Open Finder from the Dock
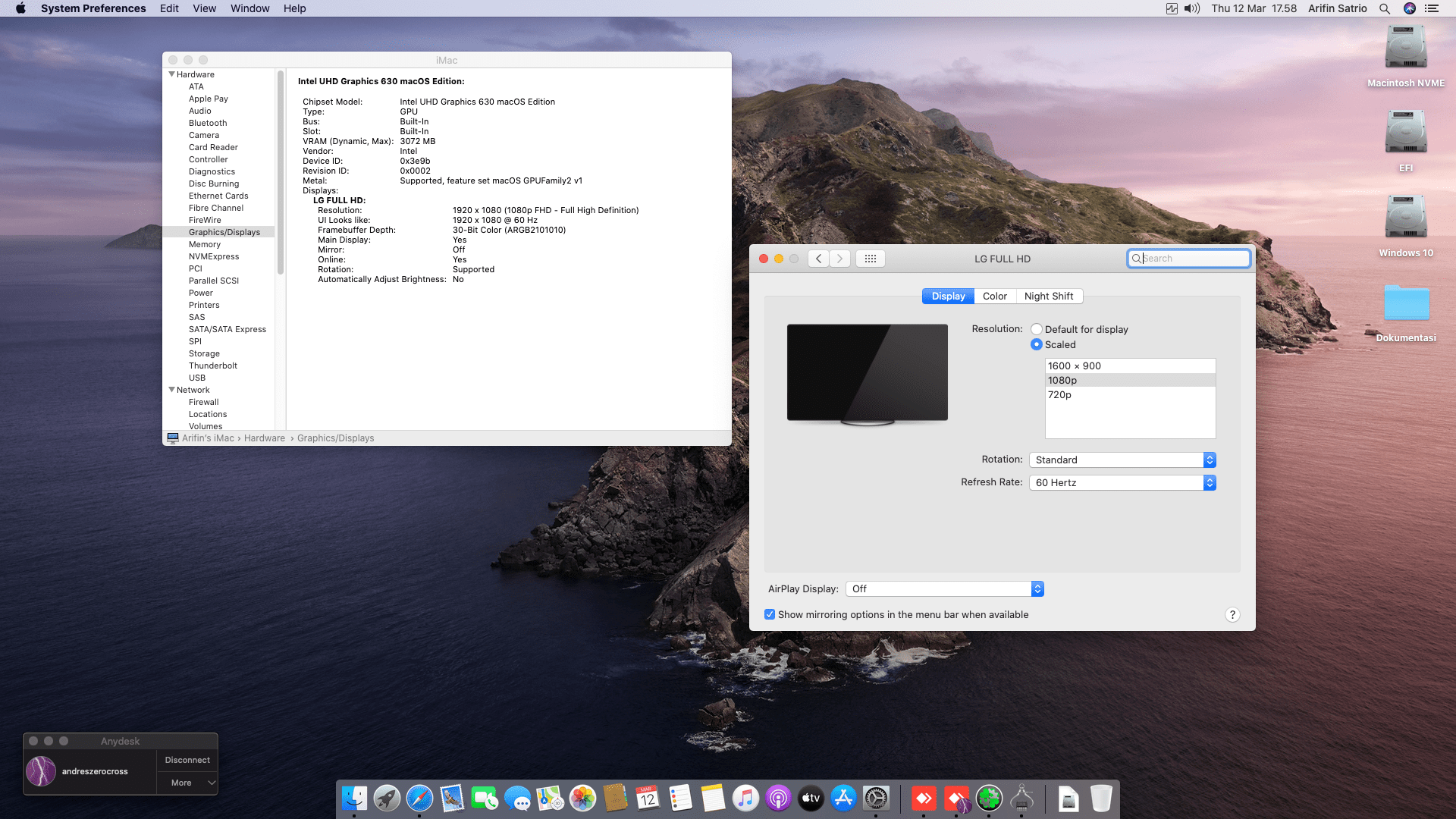 (354, 799)
